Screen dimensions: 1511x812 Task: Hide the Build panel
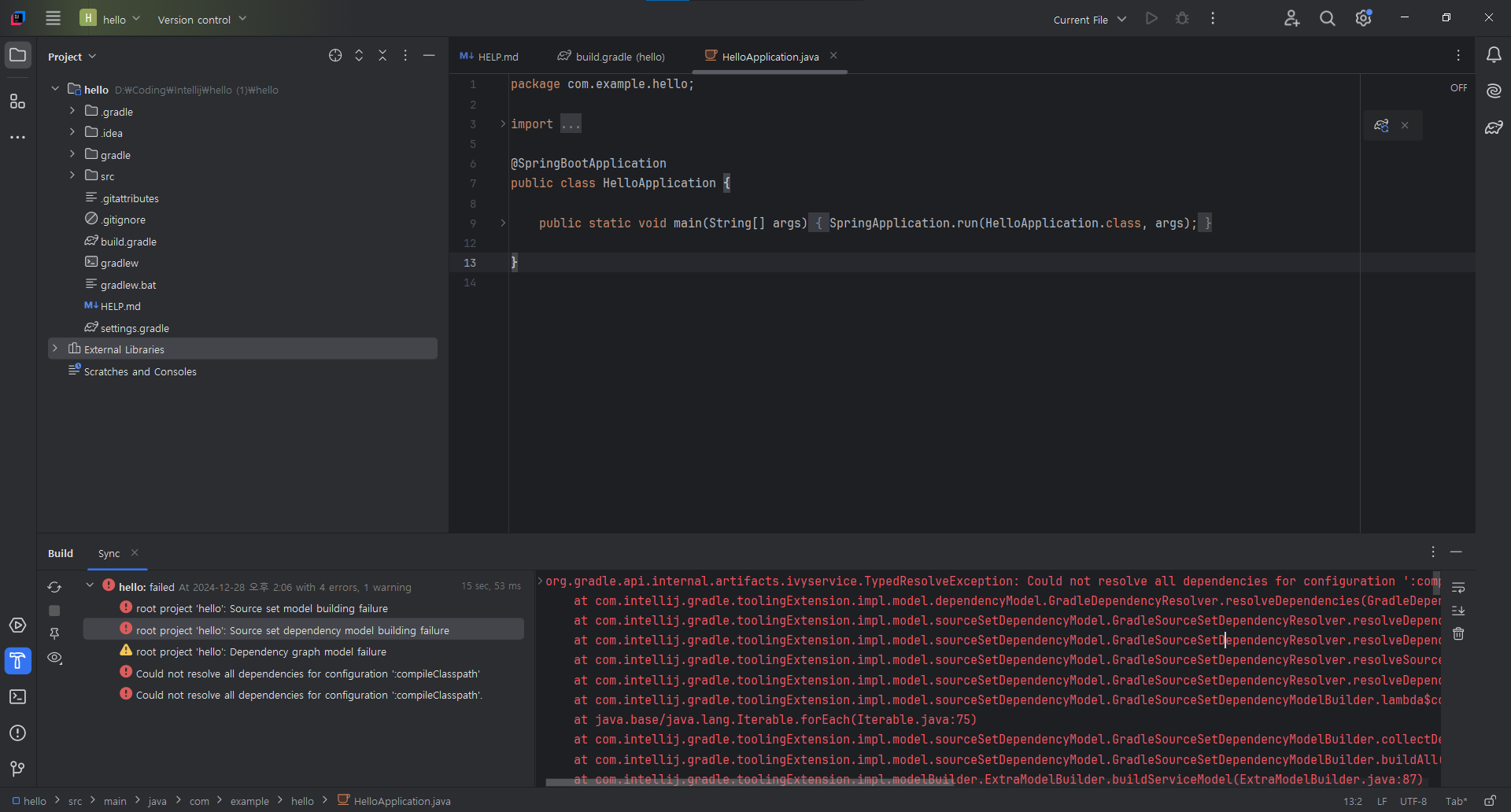click(x=1457, y=552)
